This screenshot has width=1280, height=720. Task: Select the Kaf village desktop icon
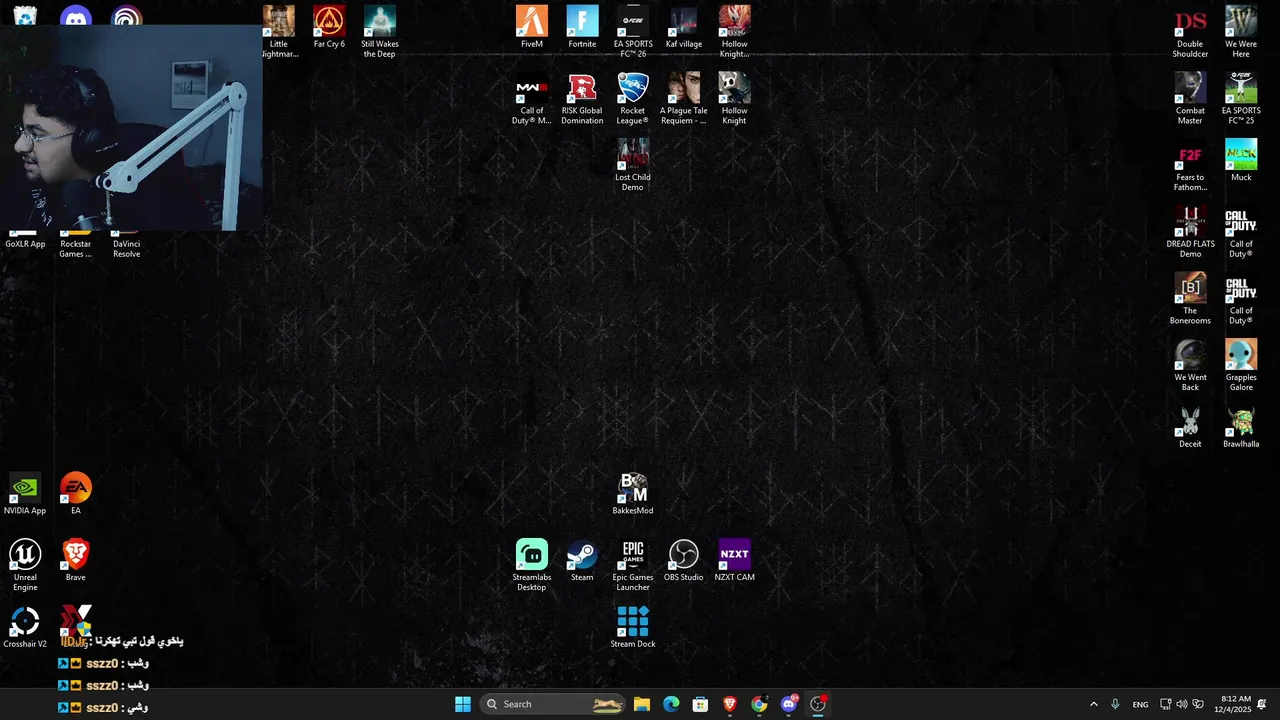684,27
